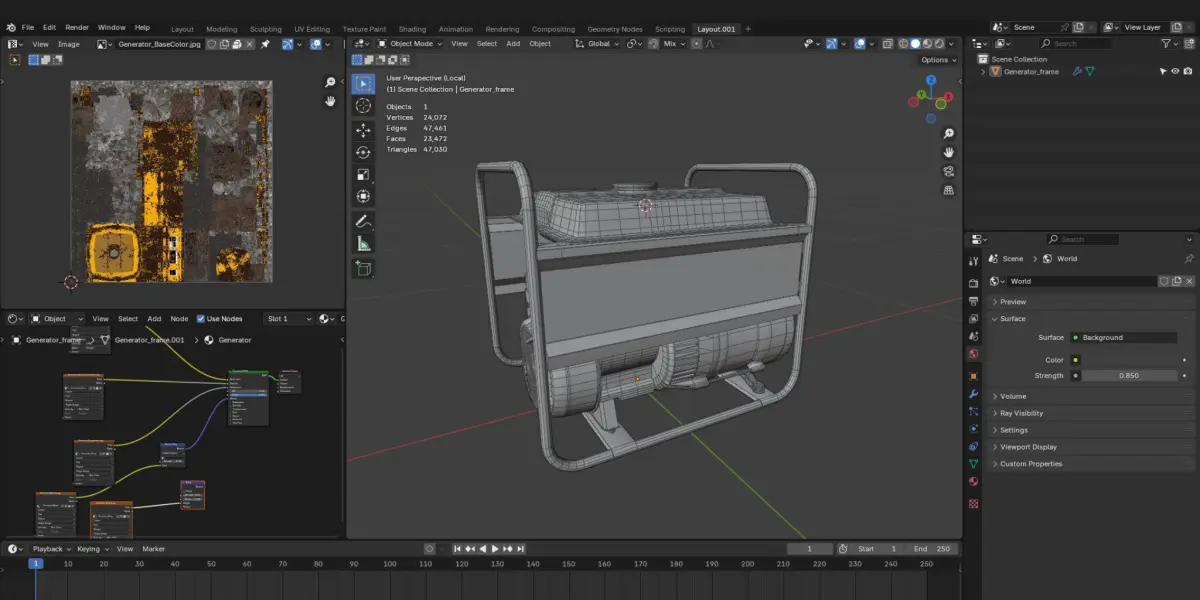Open the Object properties tab icon
Screen dimensions: 1200x600
pyautogui.click(x=974, y=376)
